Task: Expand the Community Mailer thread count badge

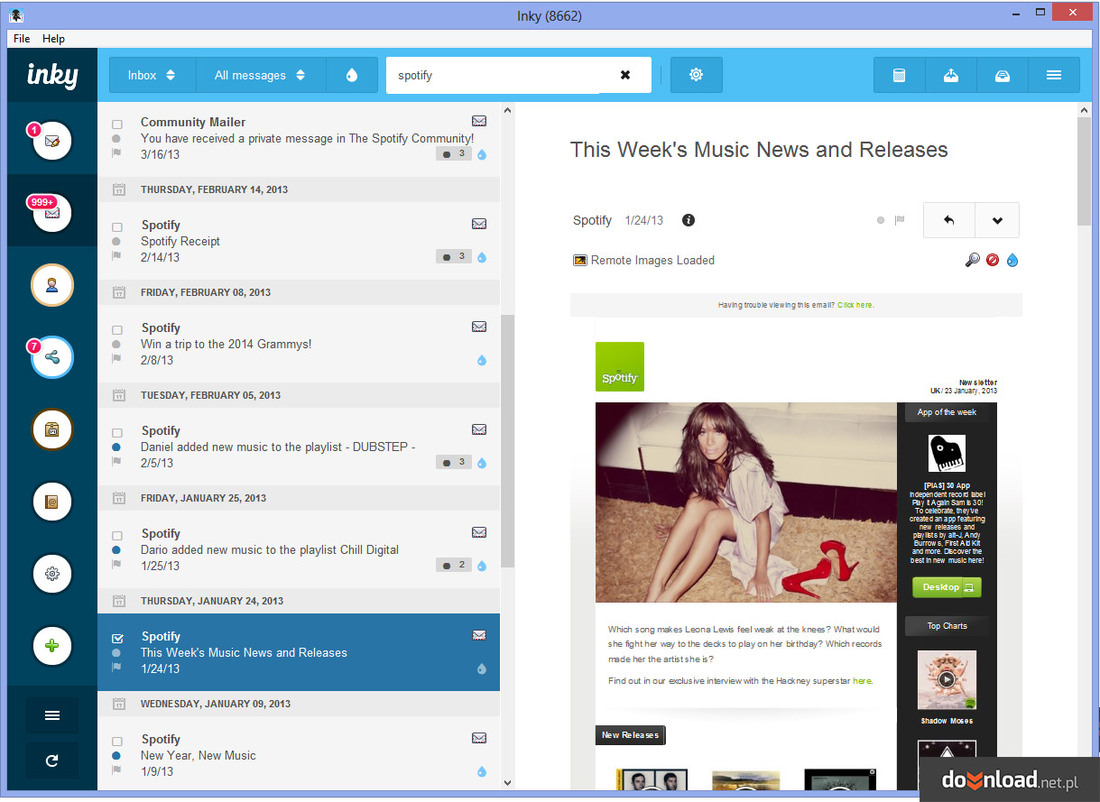Action: (x=454, y=154)
